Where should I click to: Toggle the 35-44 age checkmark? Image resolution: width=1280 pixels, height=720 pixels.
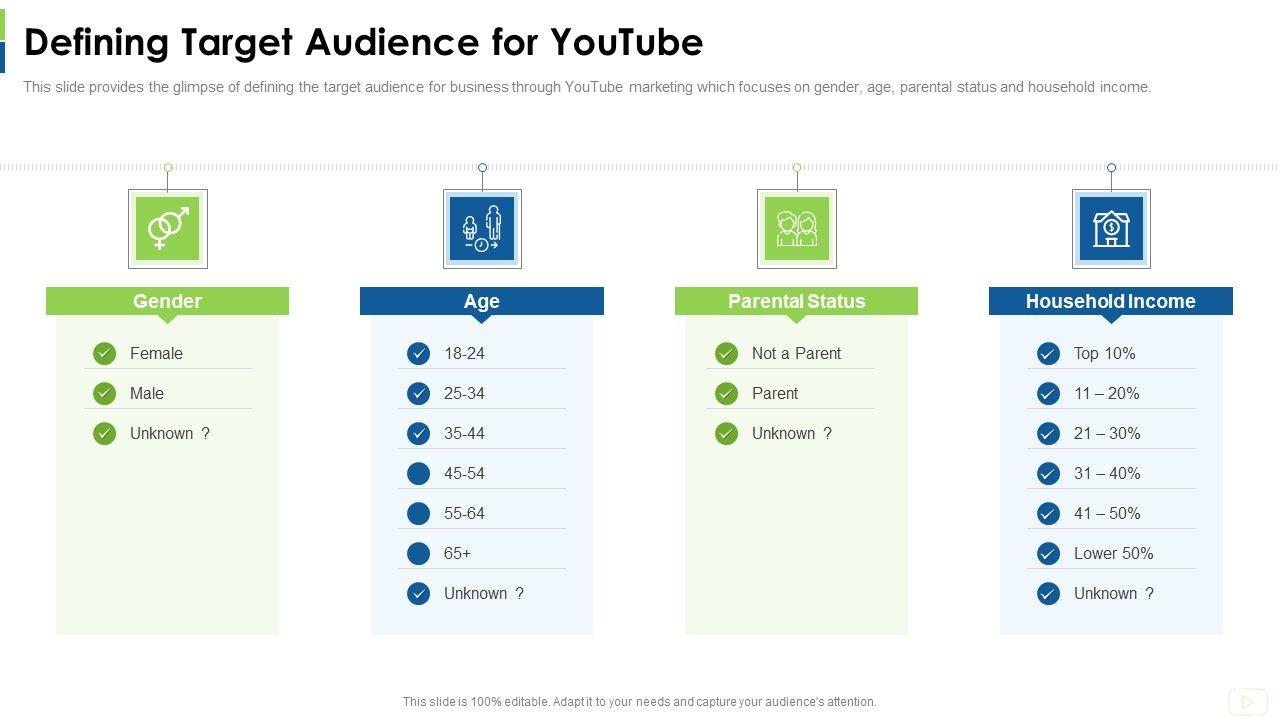[419, 433]
